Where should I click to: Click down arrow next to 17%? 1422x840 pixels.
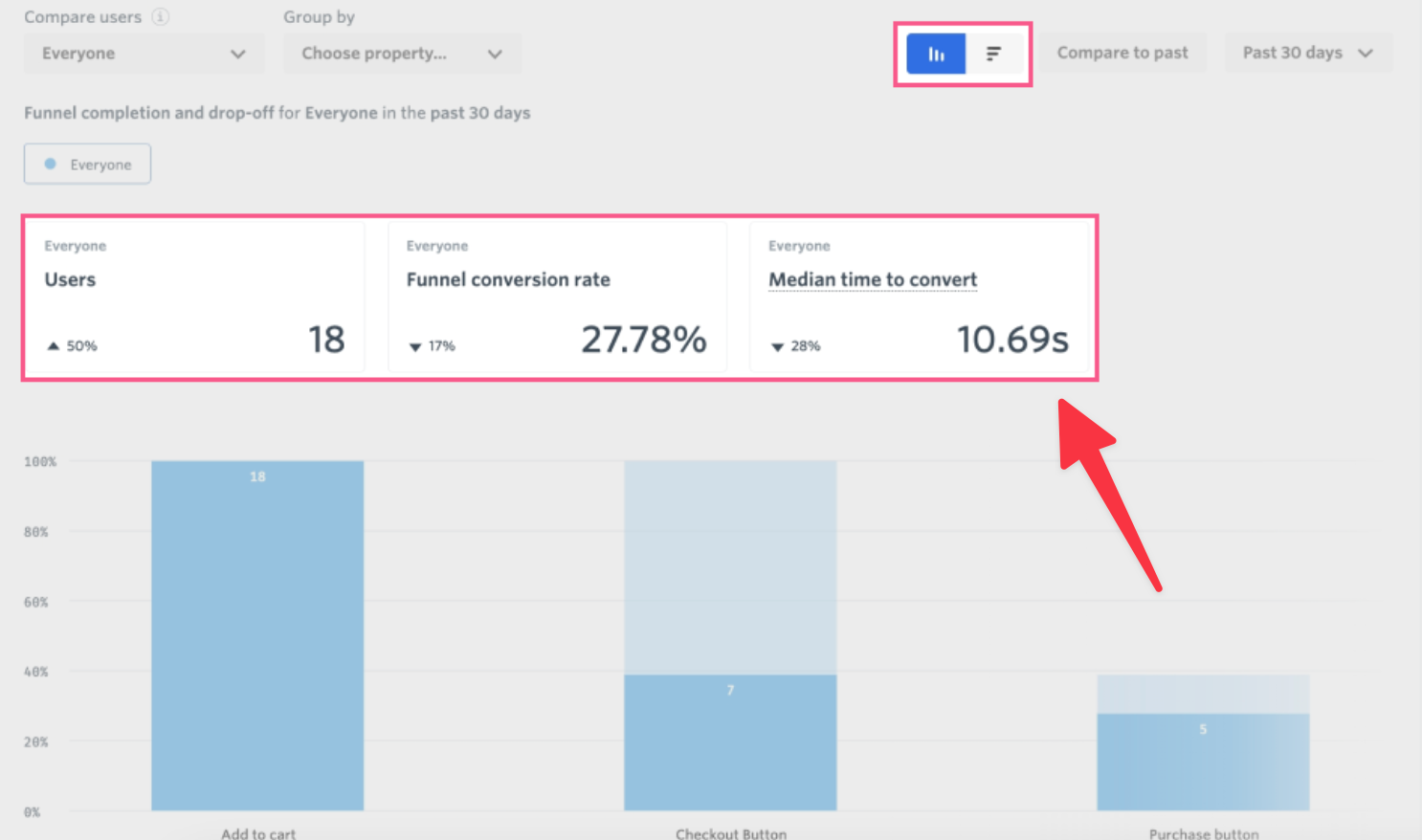[x=415, y=346]
